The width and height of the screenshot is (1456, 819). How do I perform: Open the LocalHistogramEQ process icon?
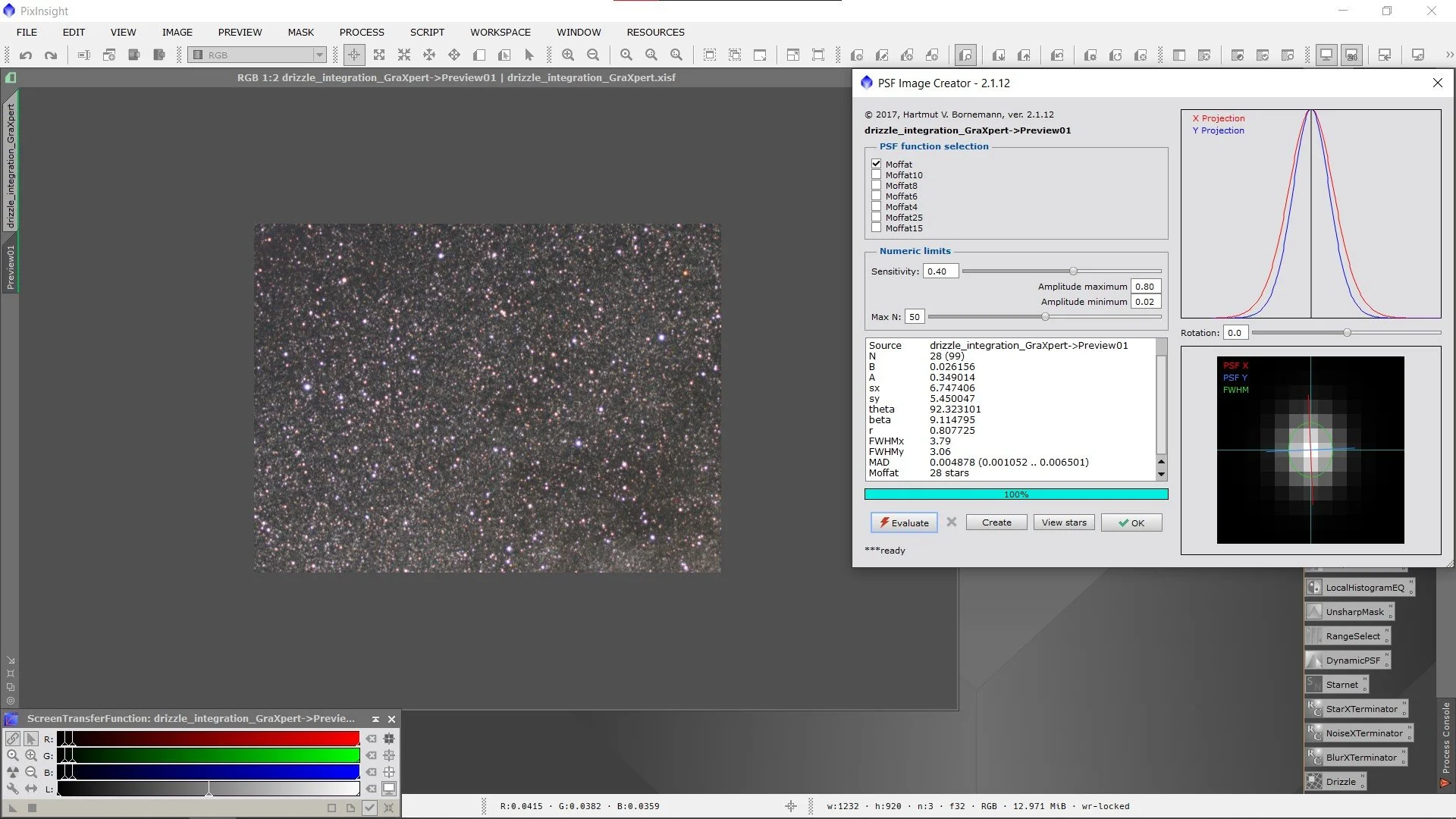click(x=1360, y=588)
